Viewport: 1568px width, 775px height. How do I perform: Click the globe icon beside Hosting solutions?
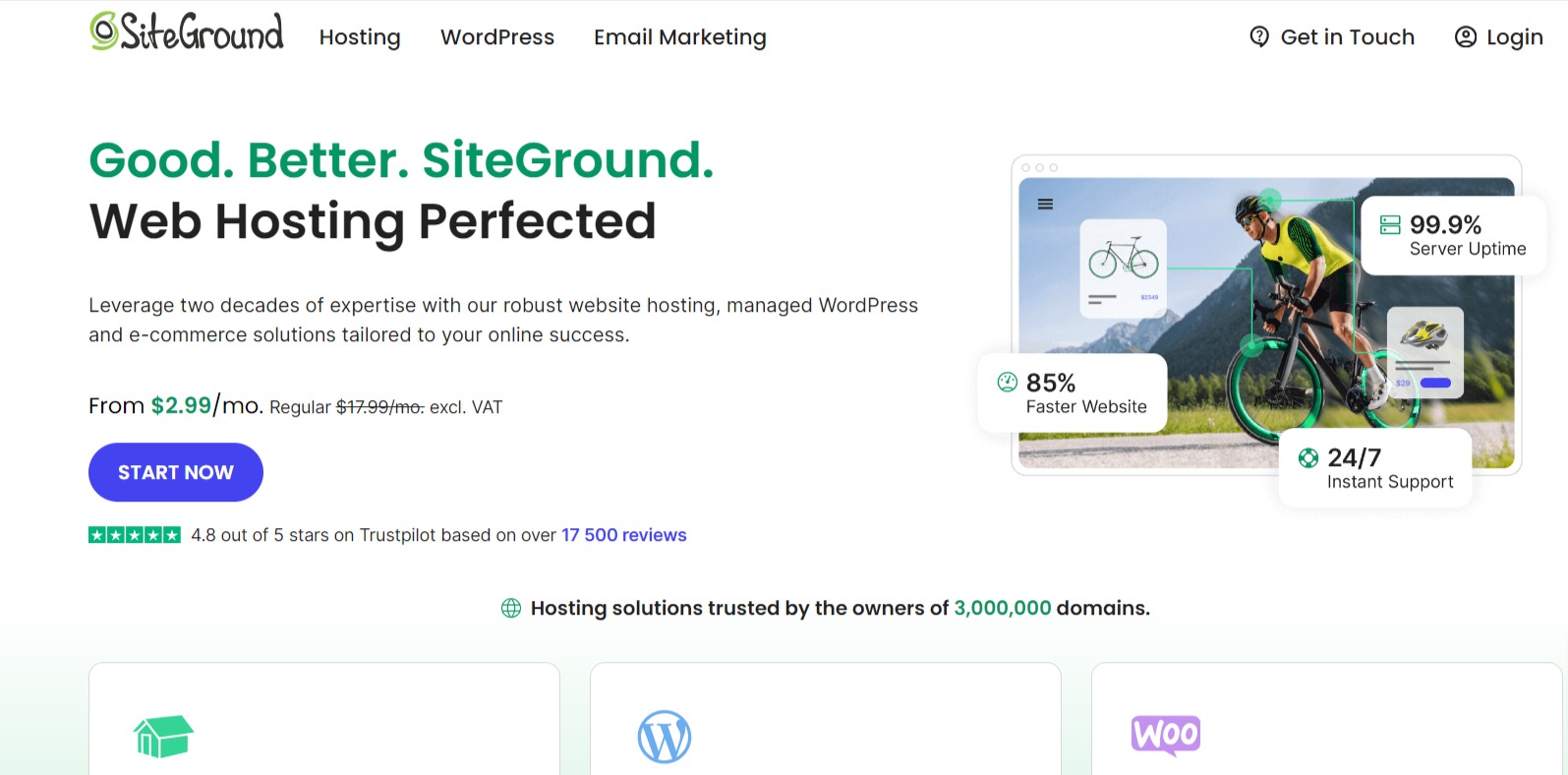pos(511,608)
